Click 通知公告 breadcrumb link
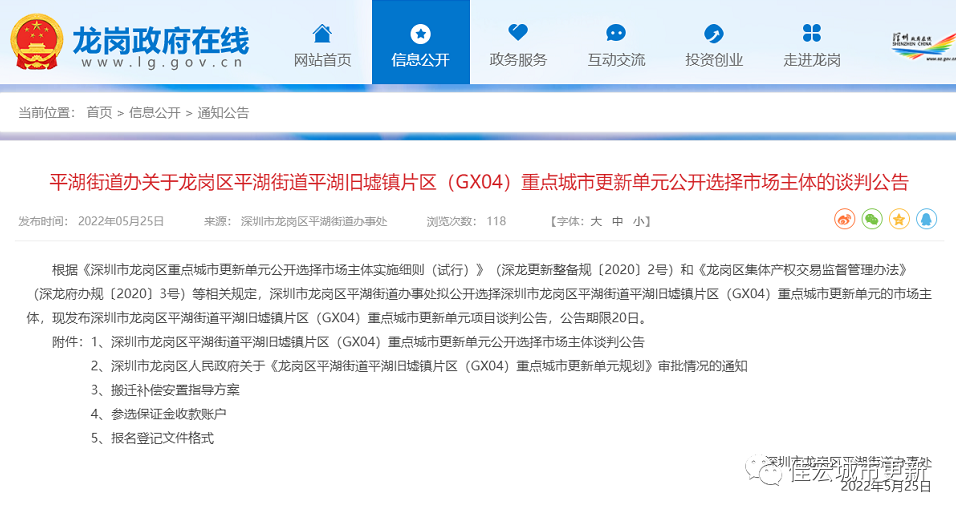956x510 pixels. [x=223, y=113]
